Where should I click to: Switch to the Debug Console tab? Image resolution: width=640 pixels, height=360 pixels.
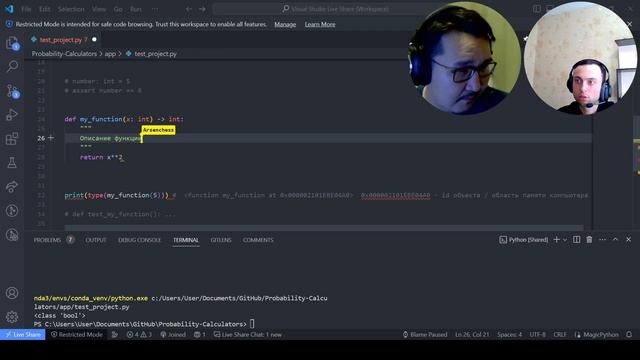[140, 240]
